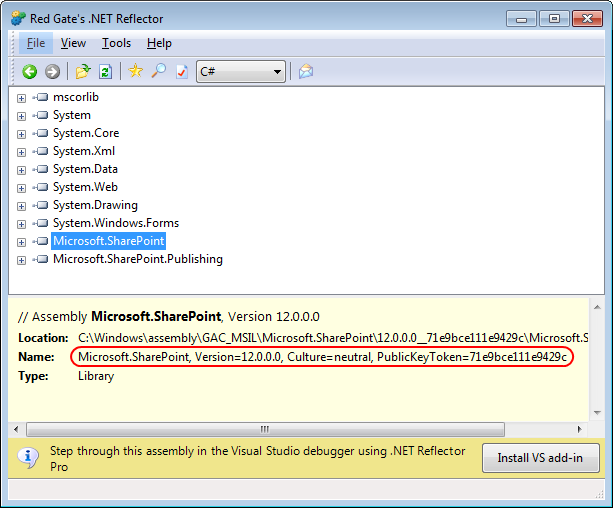Viewport: 613px width, 508px height.
Task: Open Search with the magnifier icon
Action: click(x=159, y=71)
